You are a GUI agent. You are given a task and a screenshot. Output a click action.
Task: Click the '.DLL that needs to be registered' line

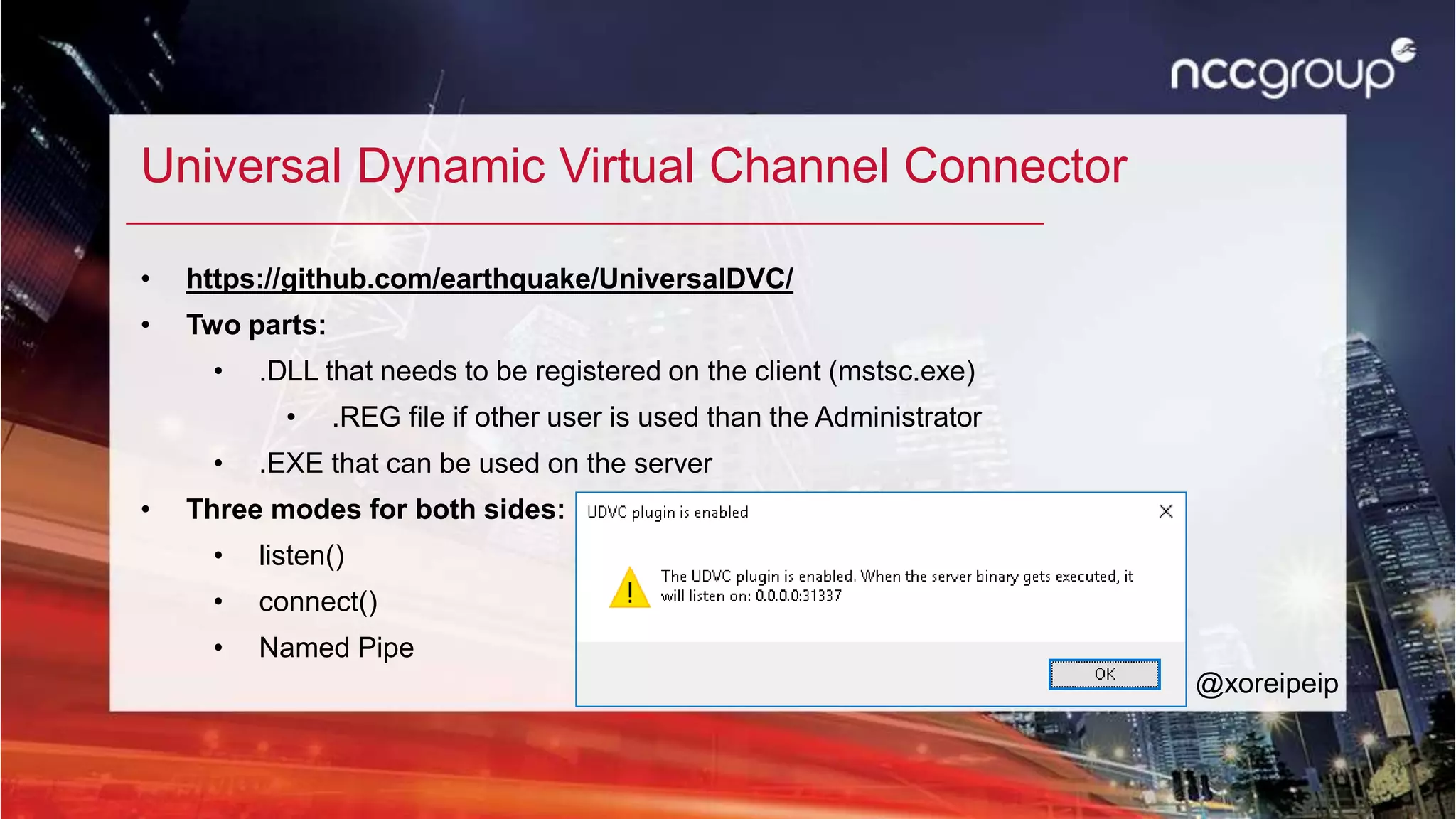tap(617, 372)
